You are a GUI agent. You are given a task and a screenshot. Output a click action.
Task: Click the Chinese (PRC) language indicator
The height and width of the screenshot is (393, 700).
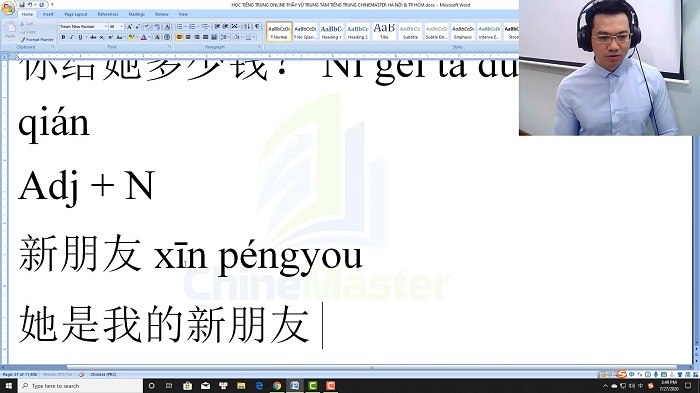coord(103,374)
